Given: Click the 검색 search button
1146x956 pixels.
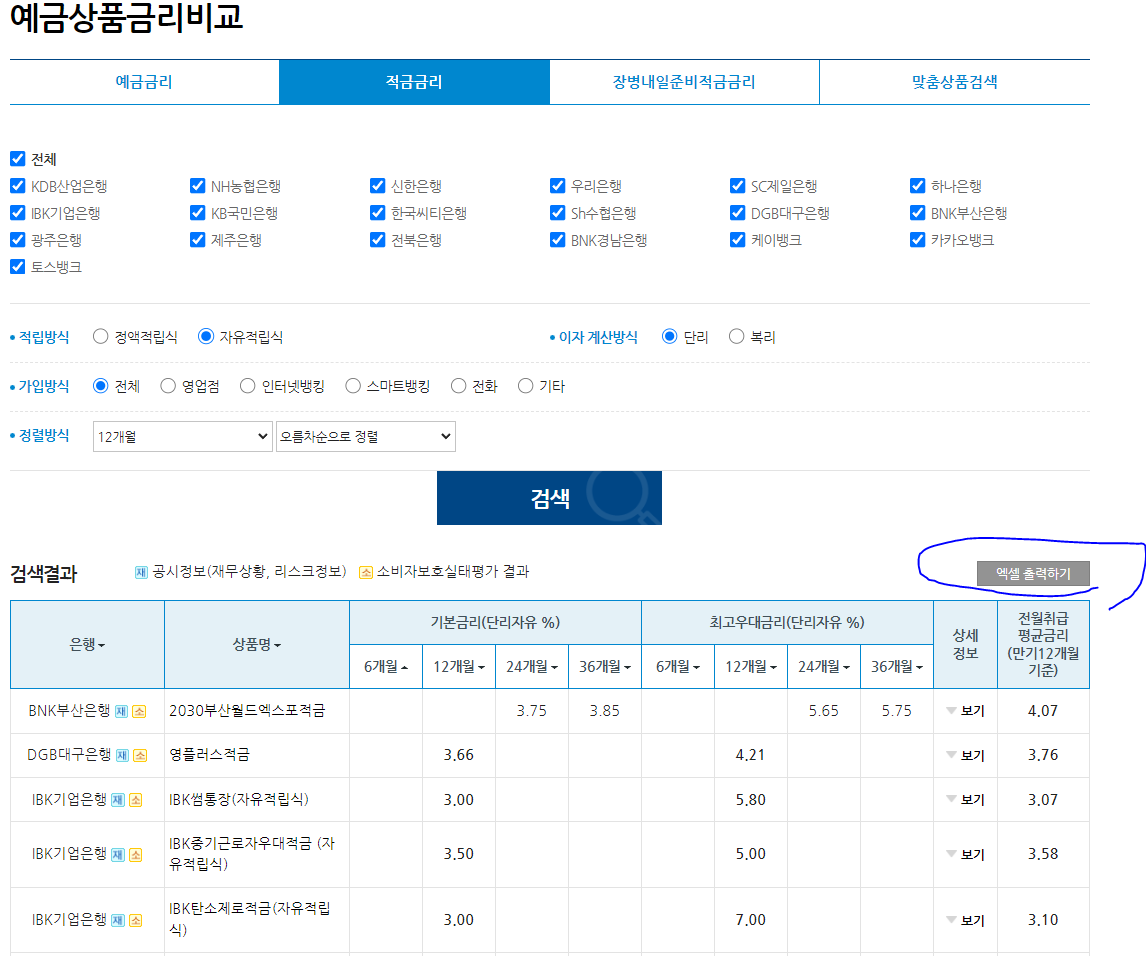Looking at the screenshot, I should click(x=550, y=498).
